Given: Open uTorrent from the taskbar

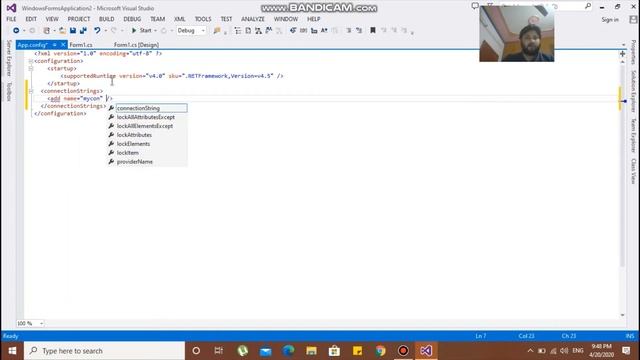Looking at the screenshot, I should coord(243,351).
